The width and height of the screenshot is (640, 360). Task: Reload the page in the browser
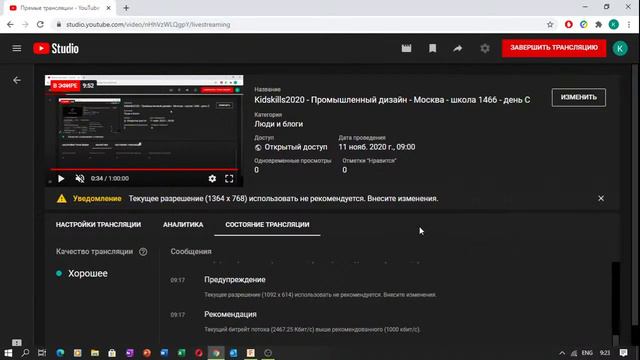(x=40, y=24)
